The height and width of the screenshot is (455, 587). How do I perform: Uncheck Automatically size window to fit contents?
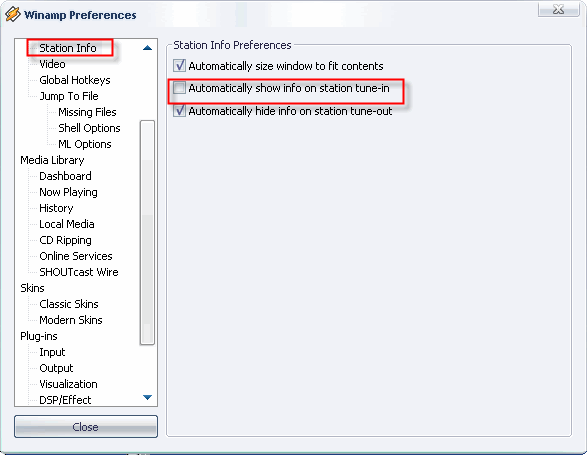tap(179, 66)
